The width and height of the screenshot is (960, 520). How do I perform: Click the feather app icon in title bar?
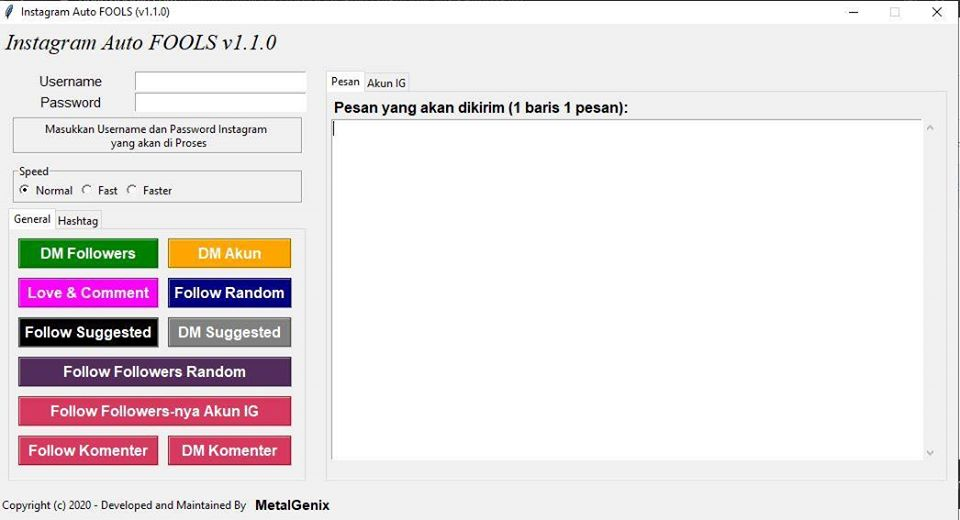[x=9, y=12]
